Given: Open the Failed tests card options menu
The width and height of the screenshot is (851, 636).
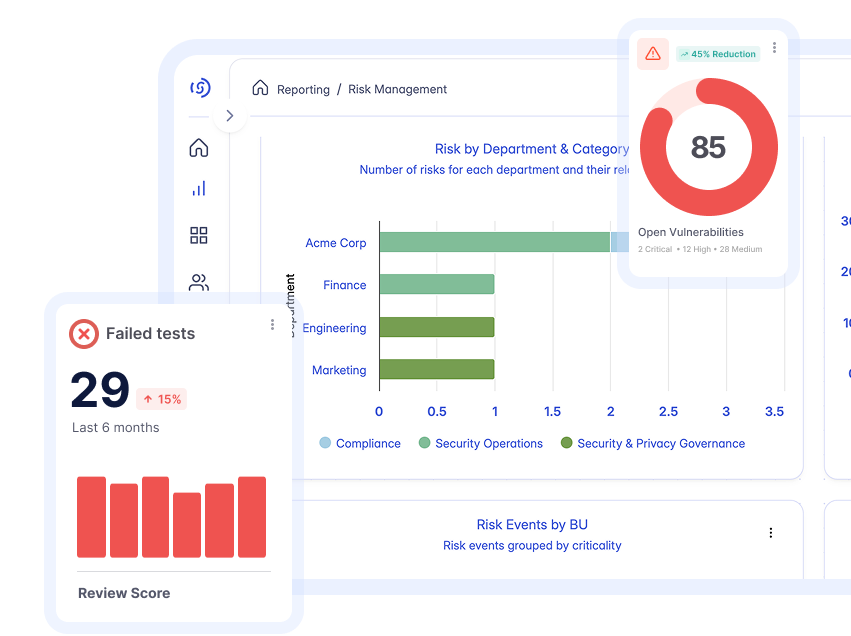Looking at the screenshot, I should click(x=272, y=325).
